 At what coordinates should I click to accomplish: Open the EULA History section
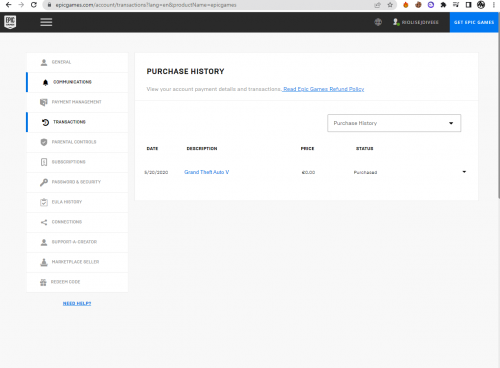(77, 202)
